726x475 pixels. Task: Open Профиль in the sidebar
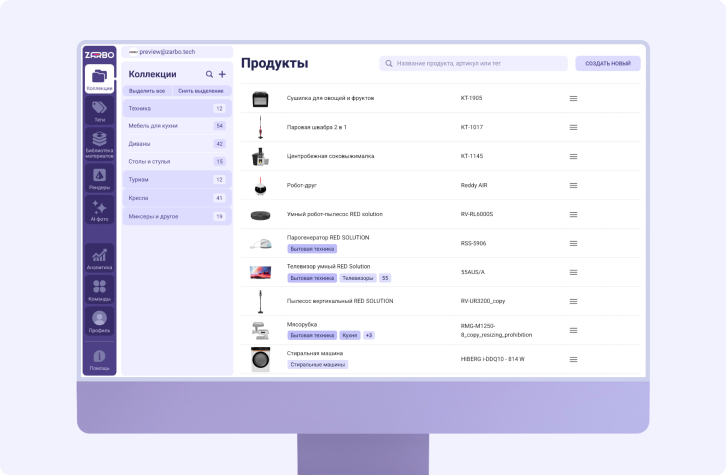pyautogui.click(x=99, y=322)
